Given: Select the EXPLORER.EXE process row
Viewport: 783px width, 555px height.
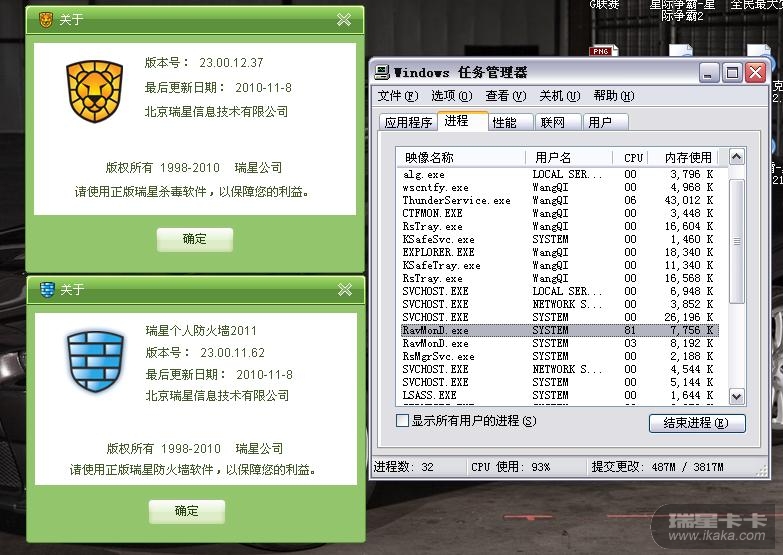Looking at the screenshot, I should pyautogui.click(x=559, y=252).
